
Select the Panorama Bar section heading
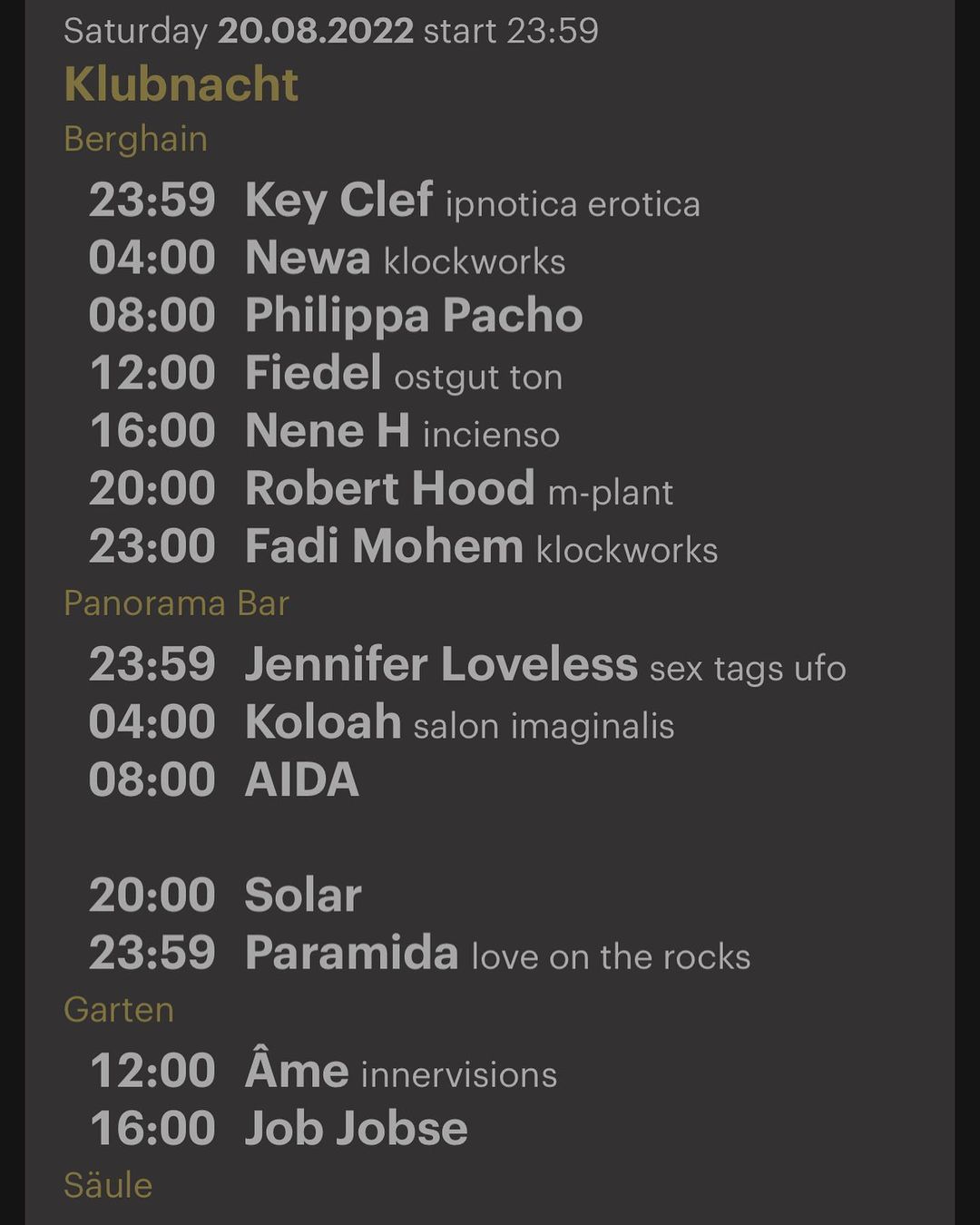coord(176,603)
